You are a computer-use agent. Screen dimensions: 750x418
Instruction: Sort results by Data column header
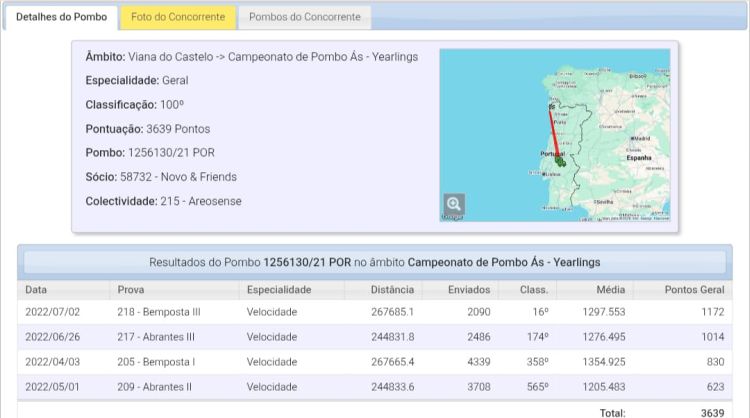[37, 290]
